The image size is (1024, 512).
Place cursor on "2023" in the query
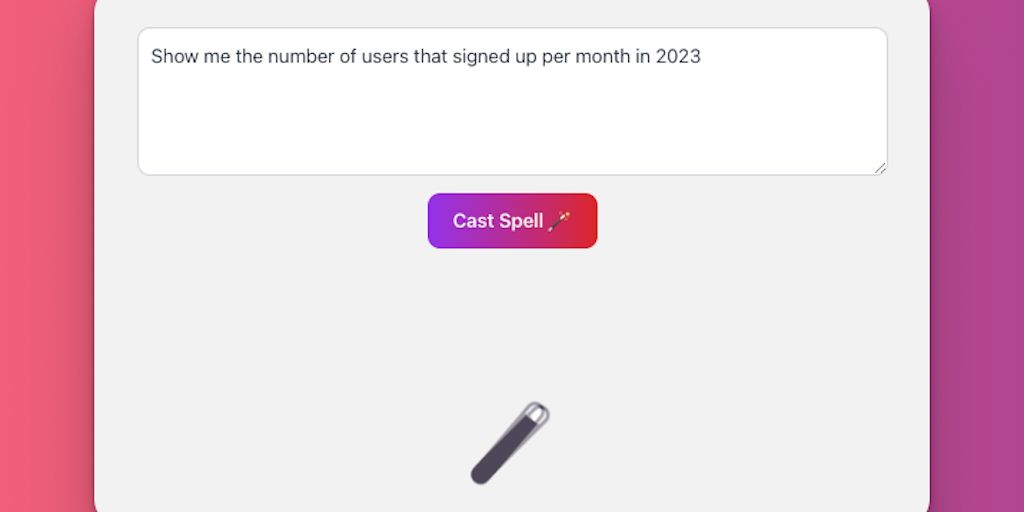(x=678, y=57)
